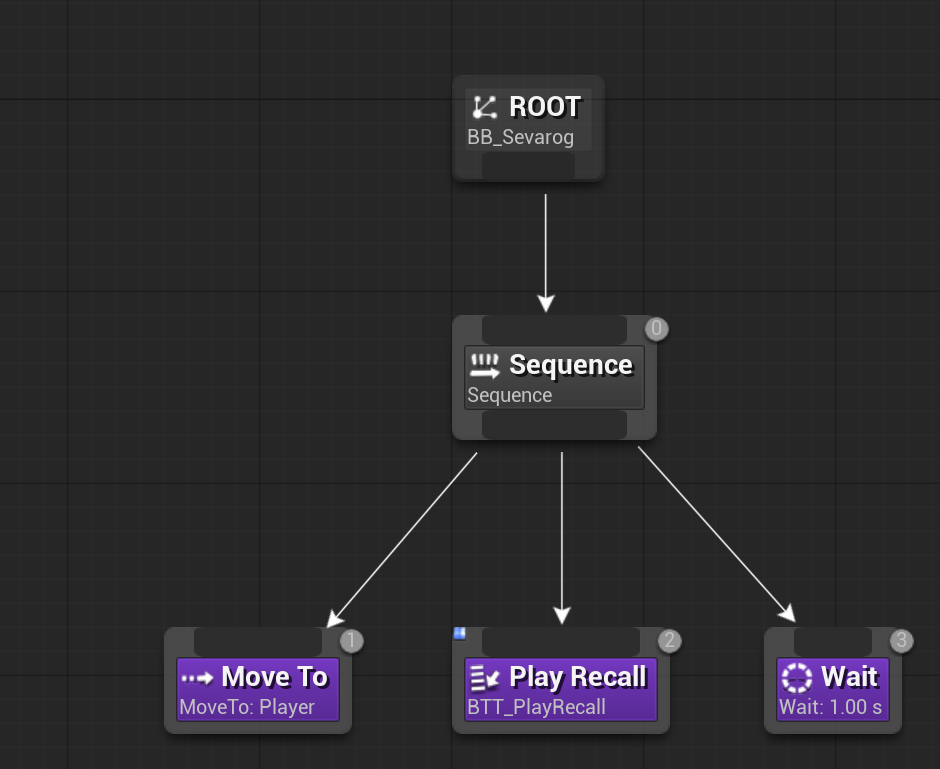Click the 'MoveTo: Player' description text
Screen dimensions: 940x769
point(247,707)
